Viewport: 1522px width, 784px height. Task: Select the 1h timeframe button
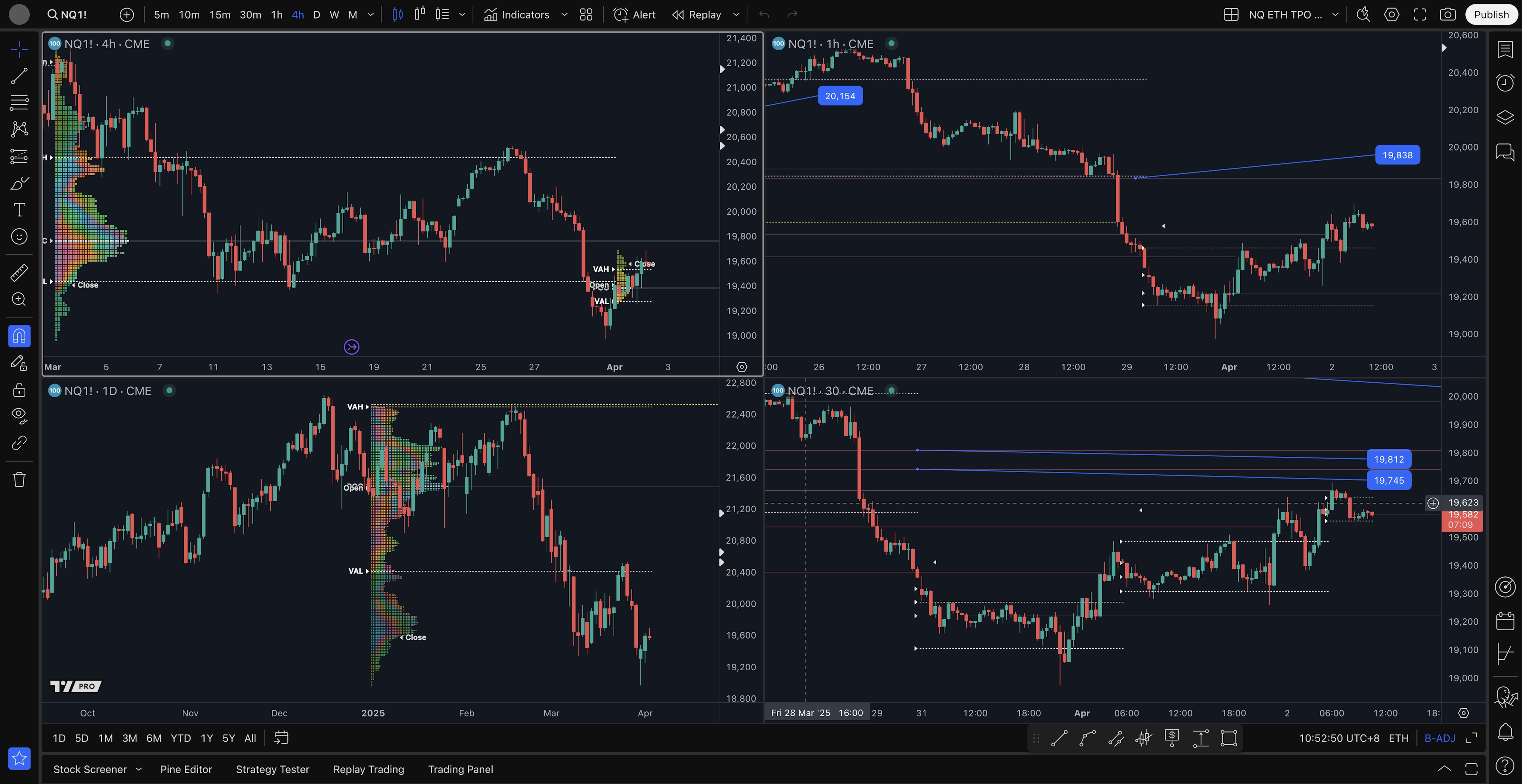pos(277,15)
